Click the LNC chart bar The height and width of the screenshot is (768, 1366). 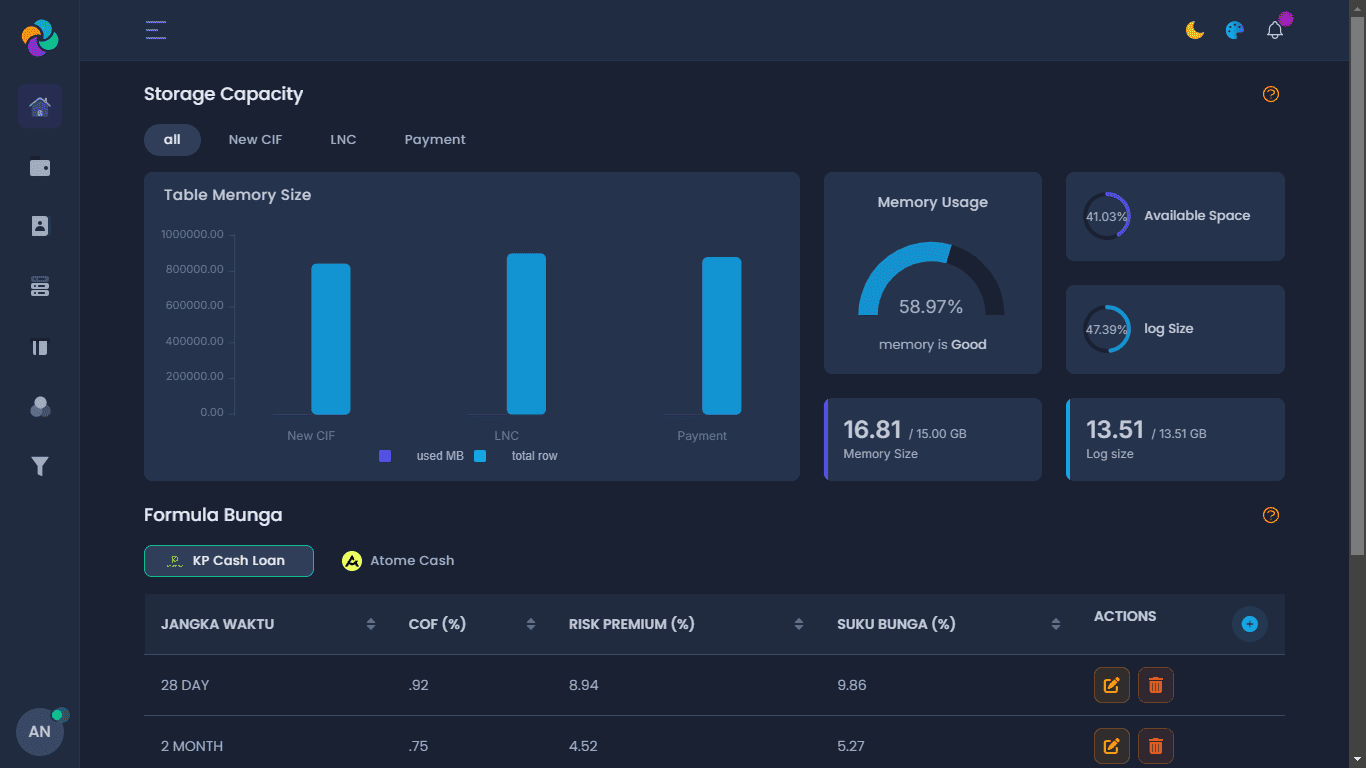coord(526,334)
